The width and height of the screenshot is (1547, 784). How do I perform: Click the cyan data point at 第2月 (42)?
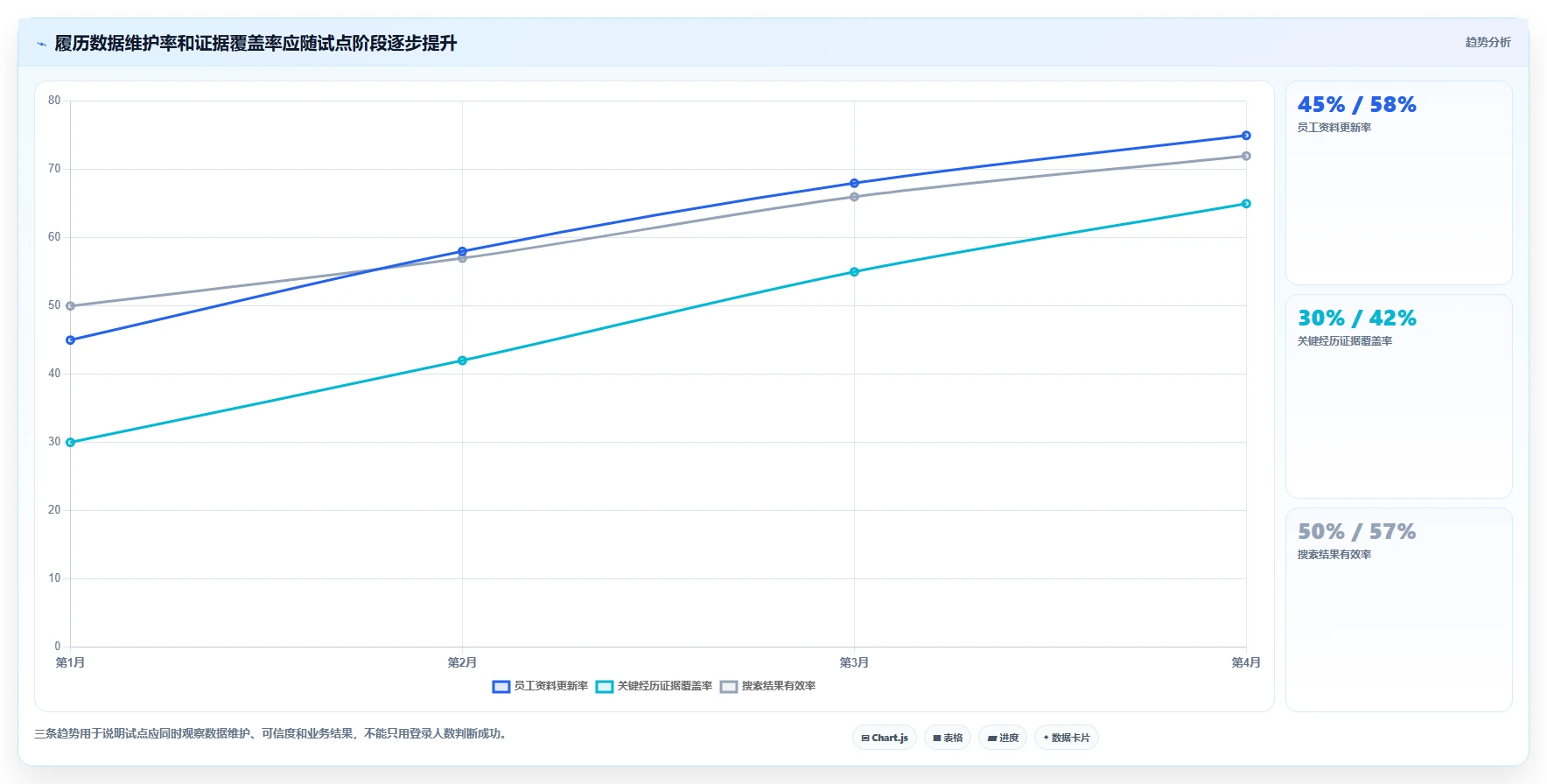pos(462,360)
